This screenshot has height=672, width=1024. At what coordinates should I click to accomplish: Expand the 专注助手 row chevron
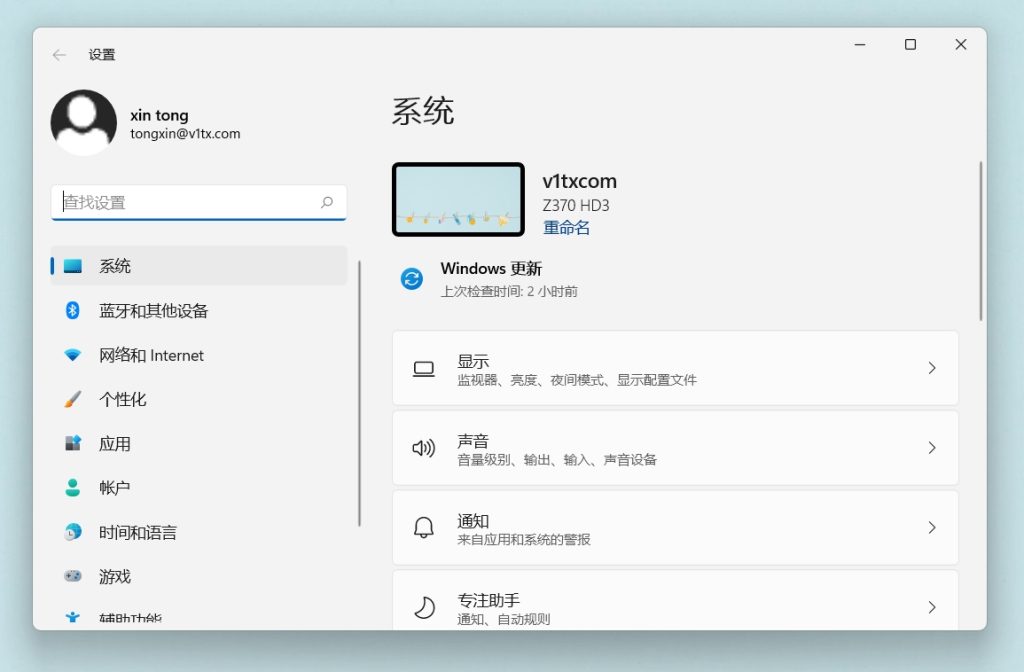coord(932,607)
